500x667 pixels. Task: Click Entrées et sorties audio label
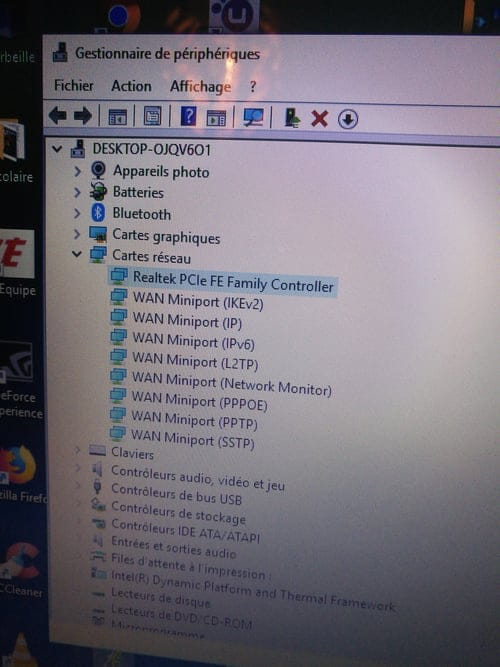[174, 547]
